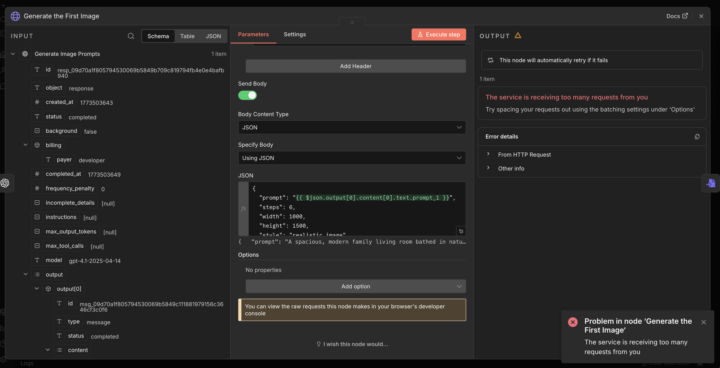
Task: Click the '1 item' label in the Output panel
Action: [487, 79]
